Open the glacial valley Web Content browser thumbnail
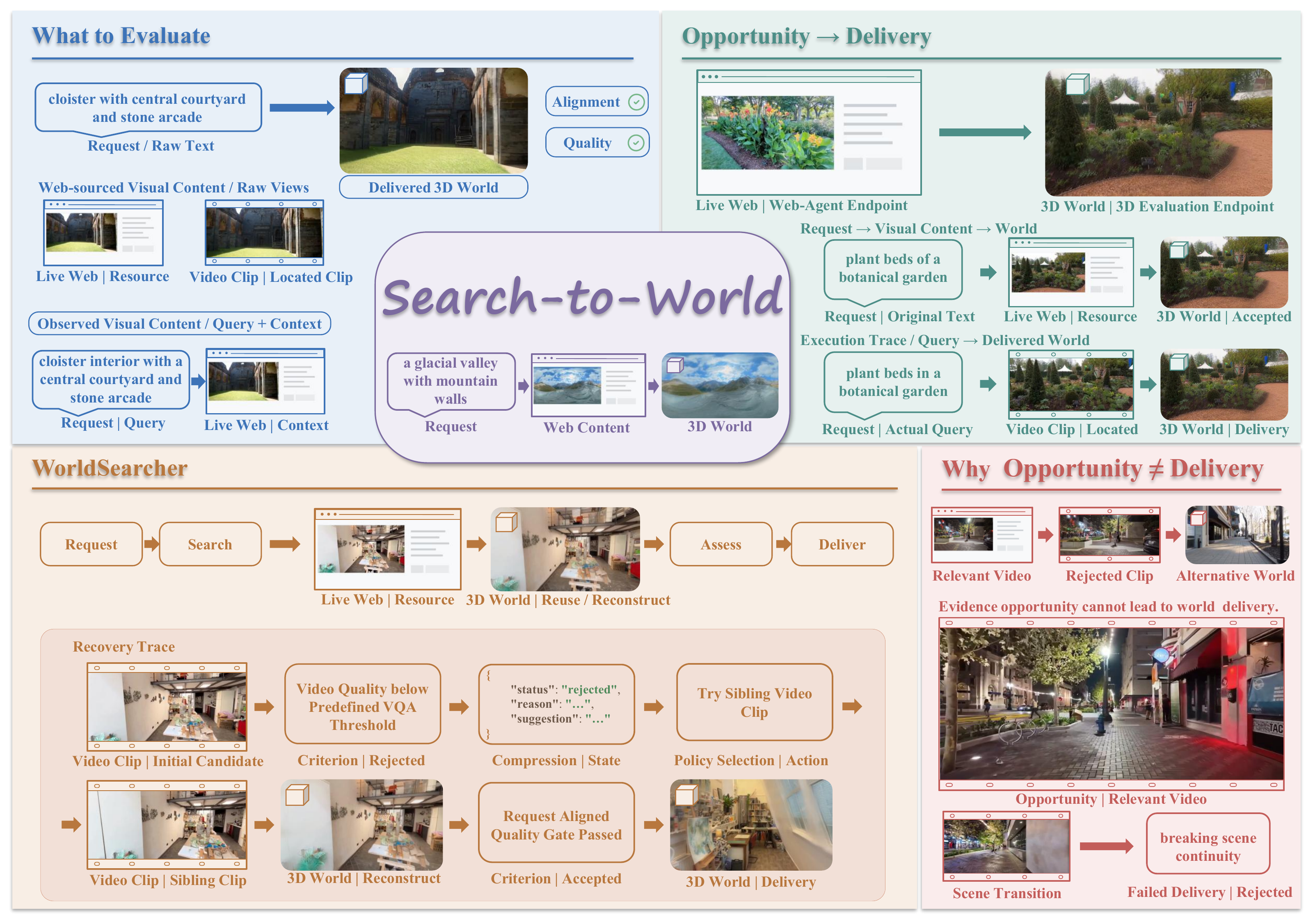The height and width of the screenshot is (924, 1313). click(588, 385)
